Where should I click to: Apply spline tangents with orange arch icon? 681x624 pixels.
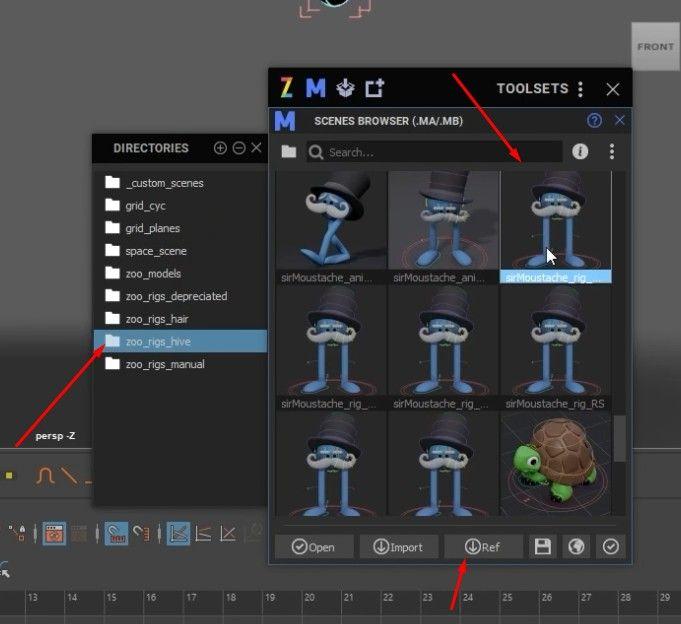45,475
